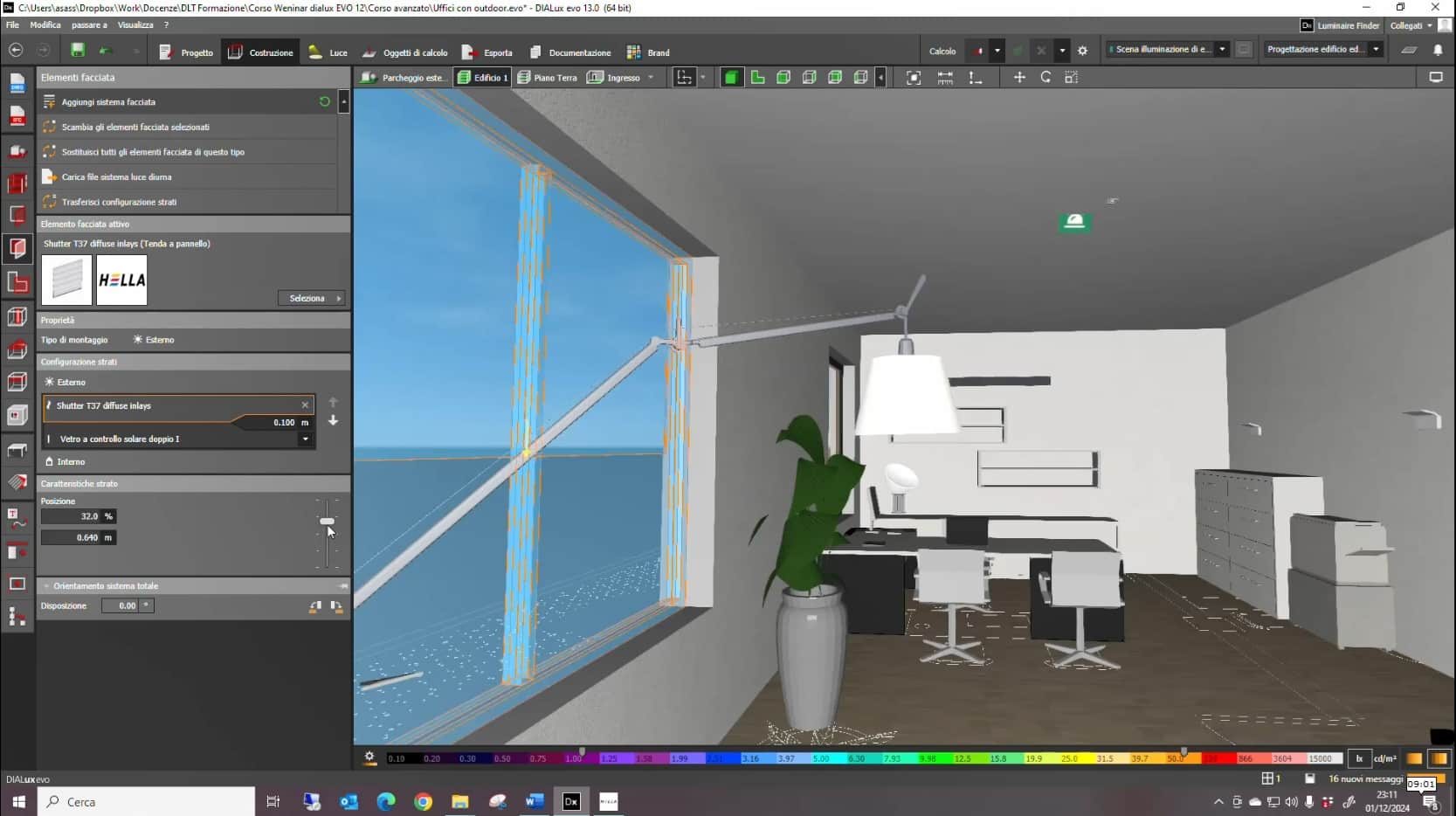The width and height of the screenshot is (1456, 816).
Task: Click the zoom-to-fit view icon
Action: click(914, 78)
